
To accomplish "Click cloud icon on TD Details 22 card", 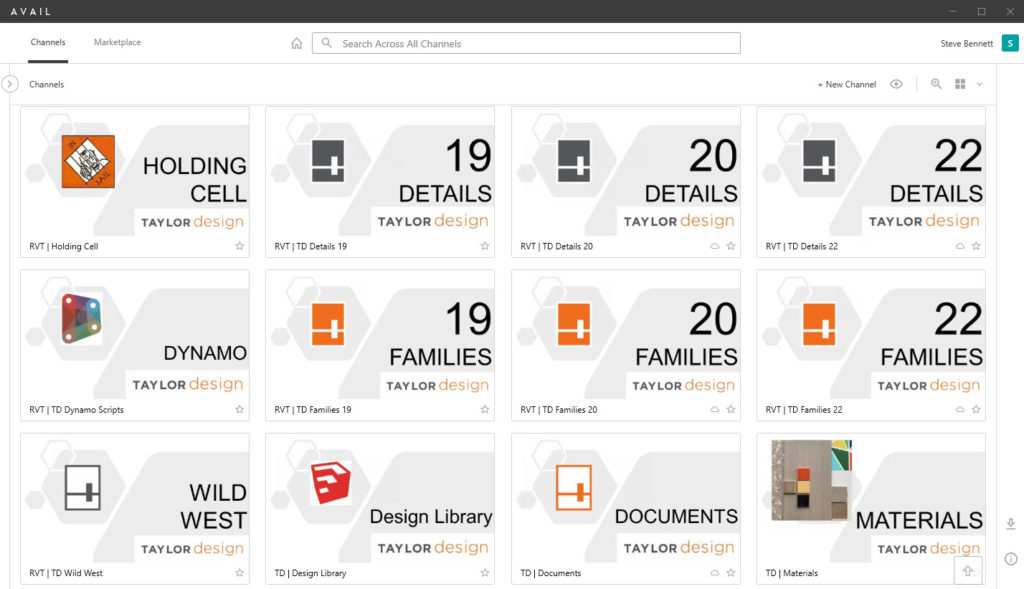I will (x=960, y=246).
